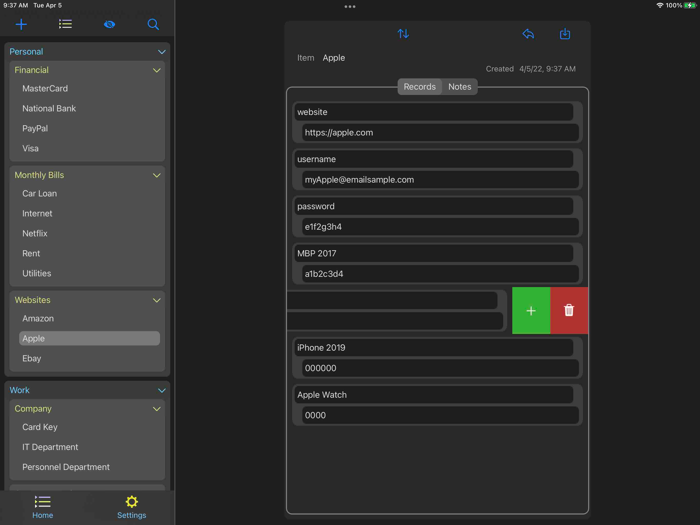Click the reply/undo arrow icon
700x525 pixels.
pyautogui.click(x=528, y=33)
